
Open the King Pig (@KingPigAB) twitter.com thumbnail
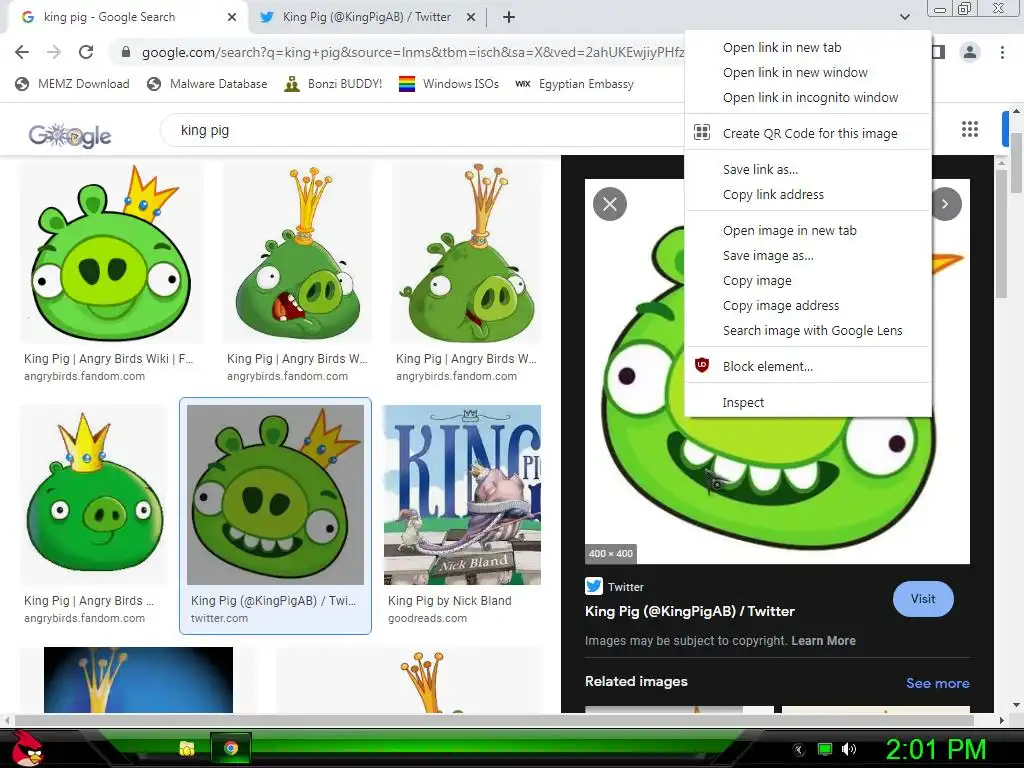(275, 494)
